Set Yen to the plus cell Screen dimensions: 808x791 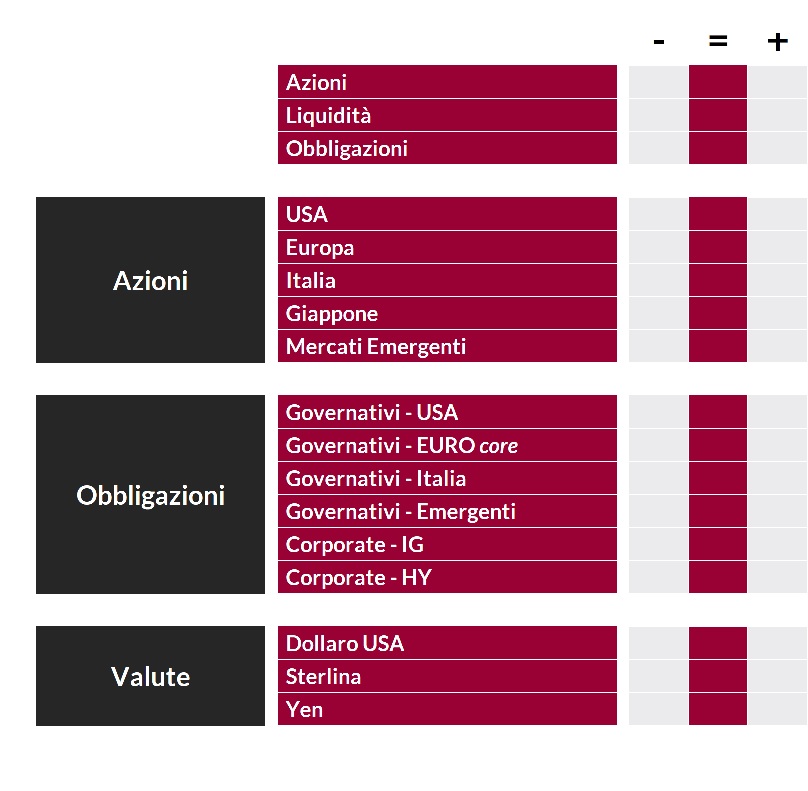point(778,709)
